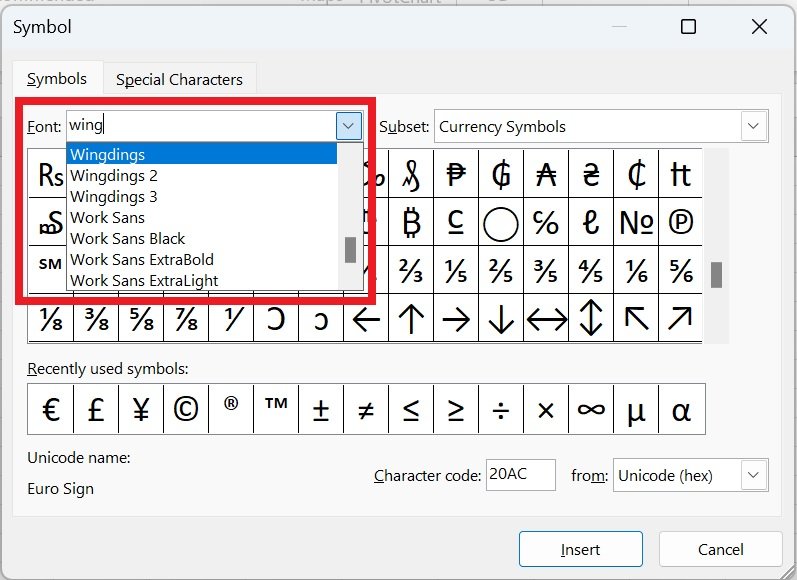Click the symbol grid scrollbar thumb

click(x=716, y=274)
